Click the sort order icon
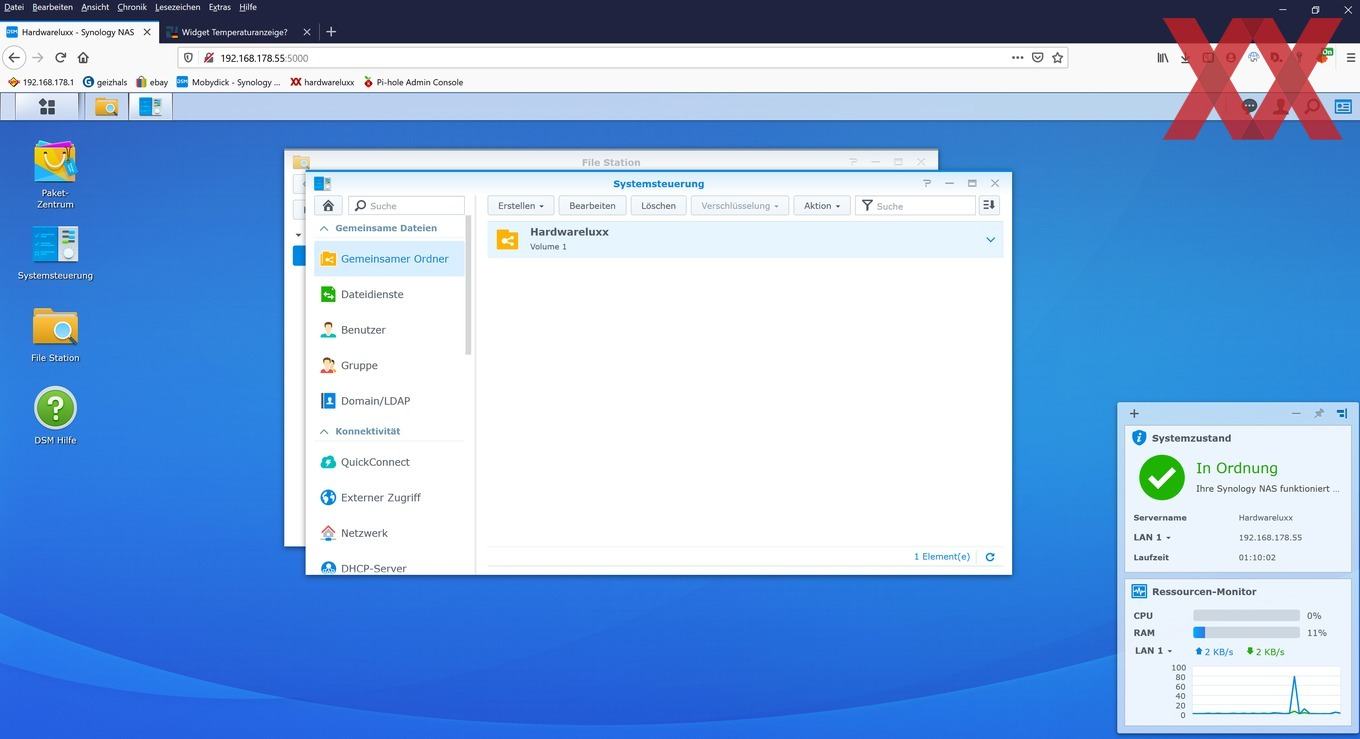This screenshot has height=739, width=1360. (989, 205)
